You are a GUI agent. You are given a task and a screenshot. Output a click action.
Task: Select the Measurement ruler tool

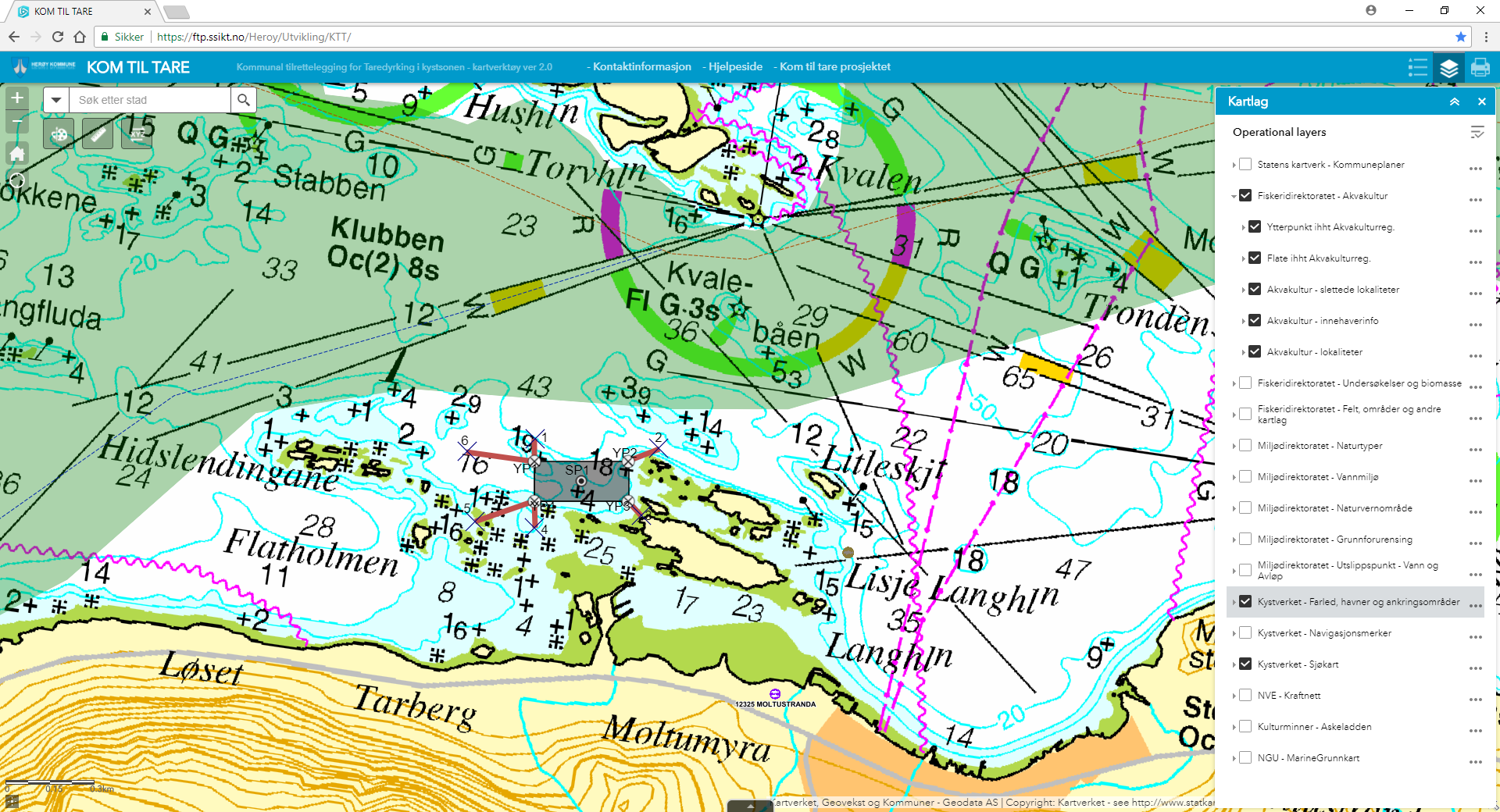pyautogui.click(x=98, y=134)
